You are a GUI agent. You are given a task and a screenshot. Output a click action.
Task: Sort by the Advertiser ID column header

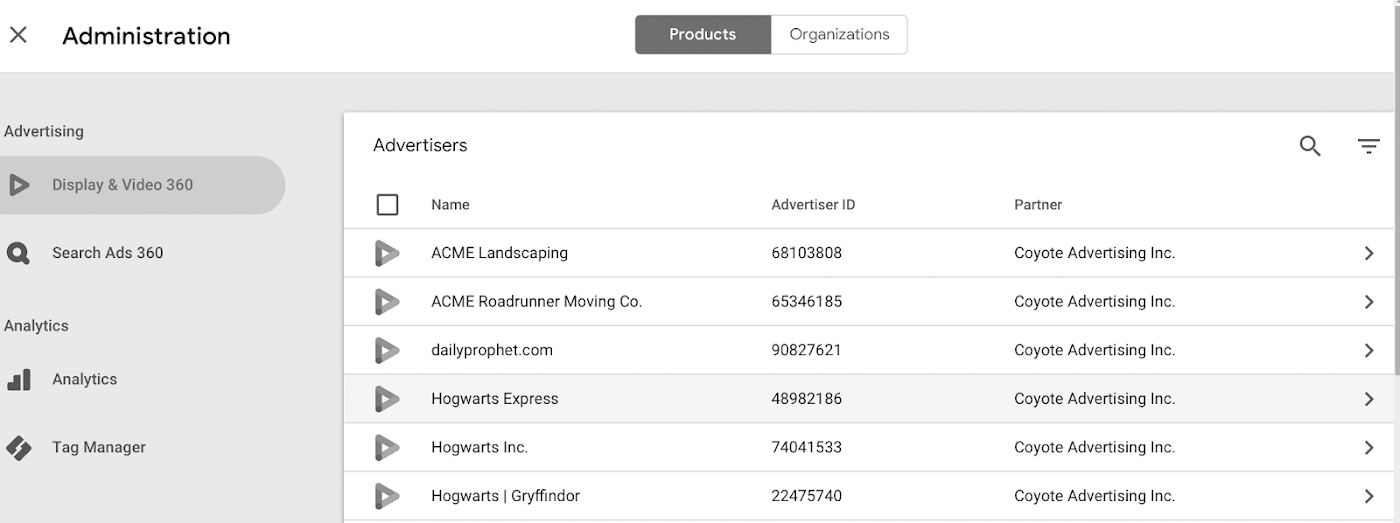pos(813,205)
